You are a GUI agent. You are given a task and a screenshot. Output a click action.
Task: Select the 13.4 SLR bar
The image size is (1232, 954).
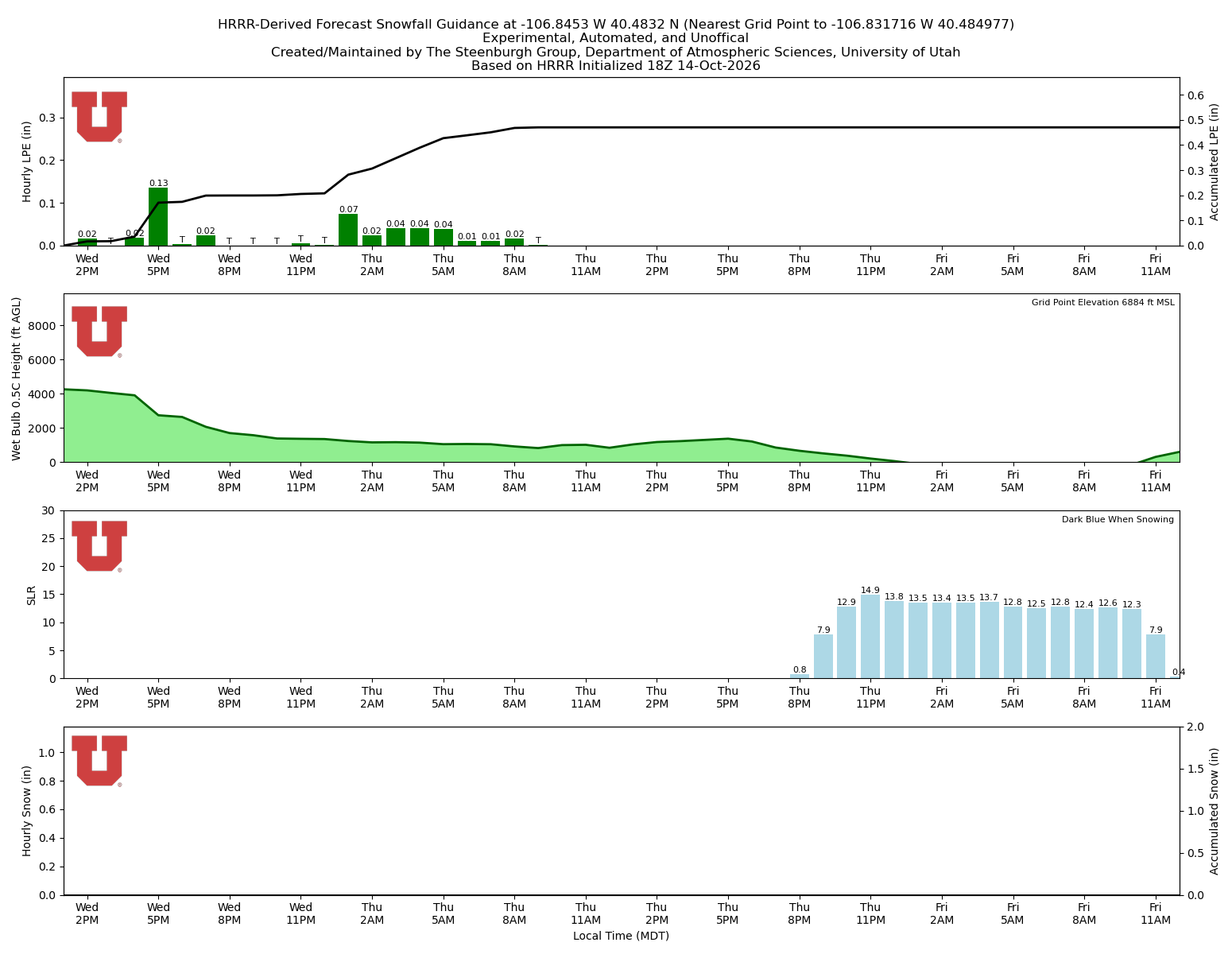(x=942, y=641)
